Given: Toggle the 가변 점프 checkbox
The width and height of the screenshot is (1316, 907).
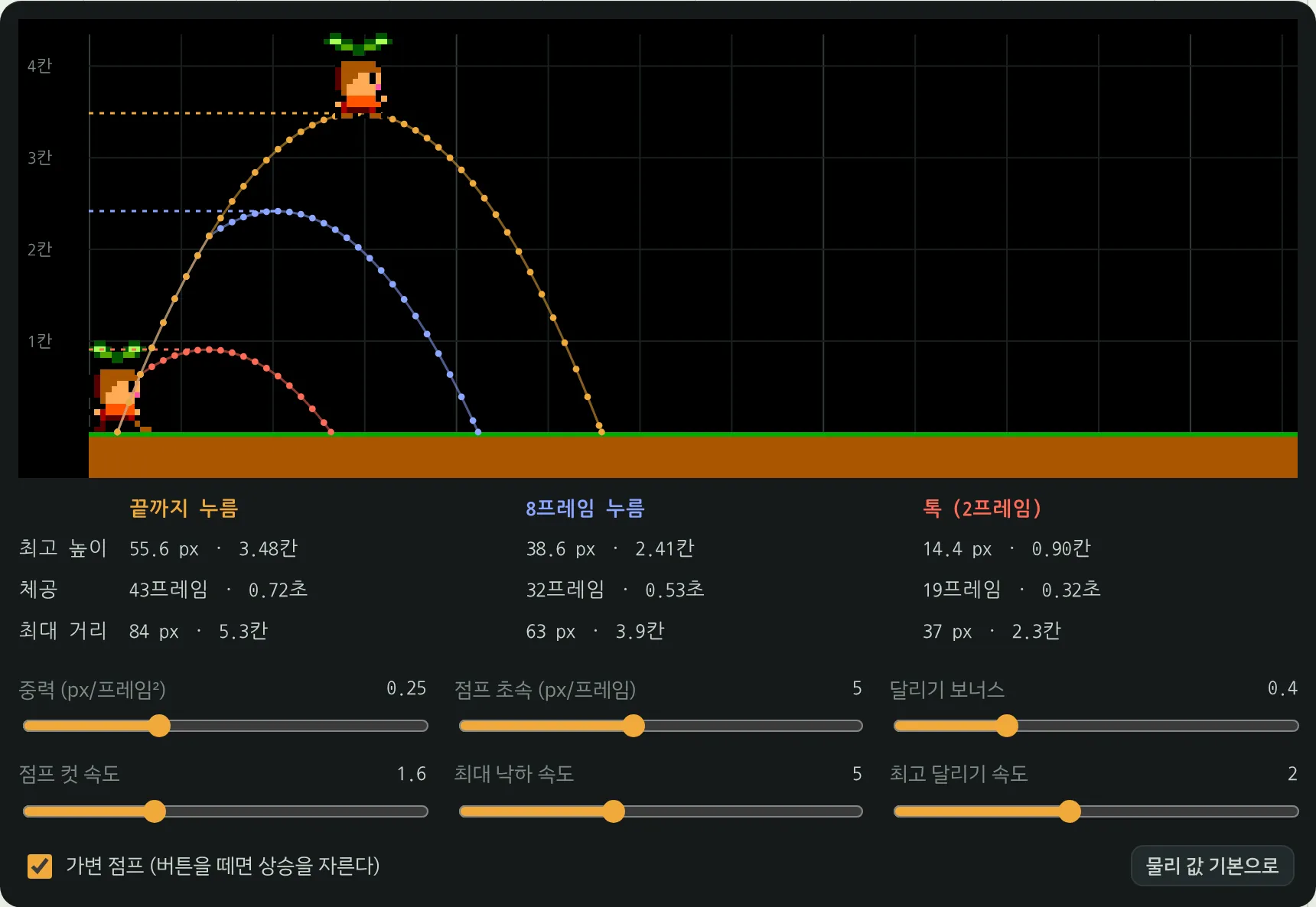Looking at the screenshot, I should (x=40, y=866).
